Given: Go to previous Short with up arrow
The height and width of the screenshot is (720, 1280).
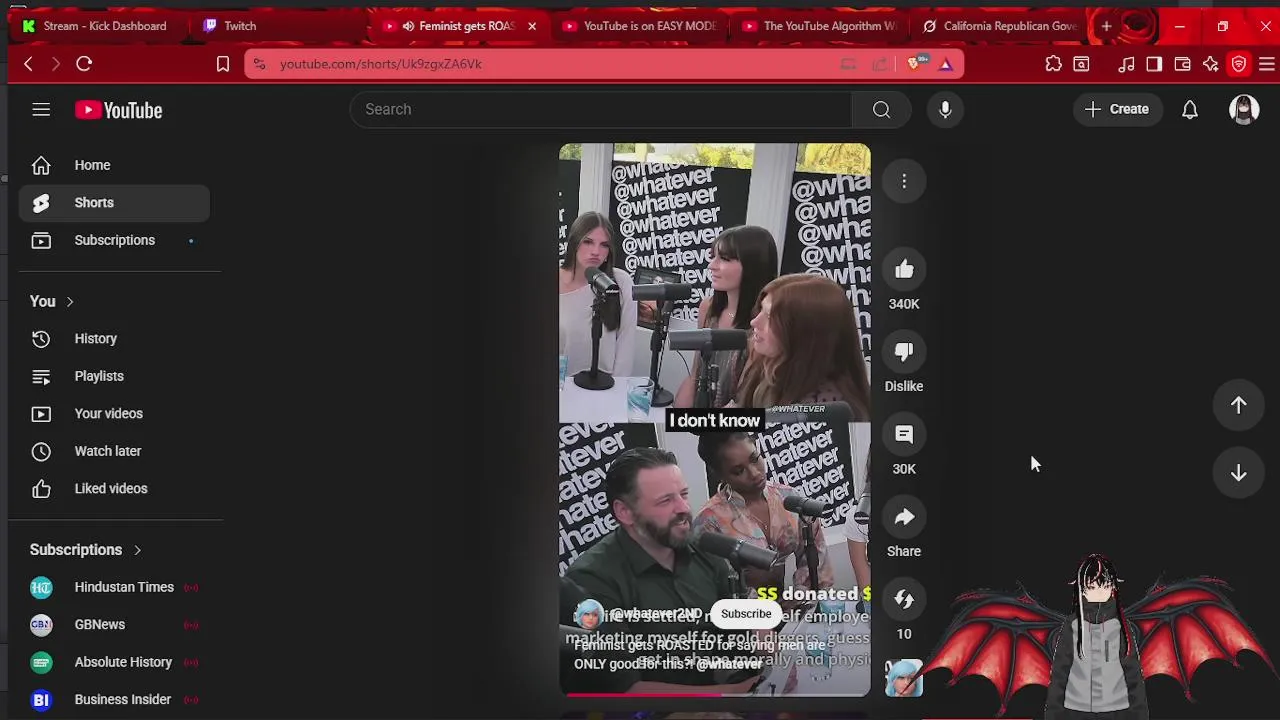Looking at the screenshot, I should coord(1238,405).
